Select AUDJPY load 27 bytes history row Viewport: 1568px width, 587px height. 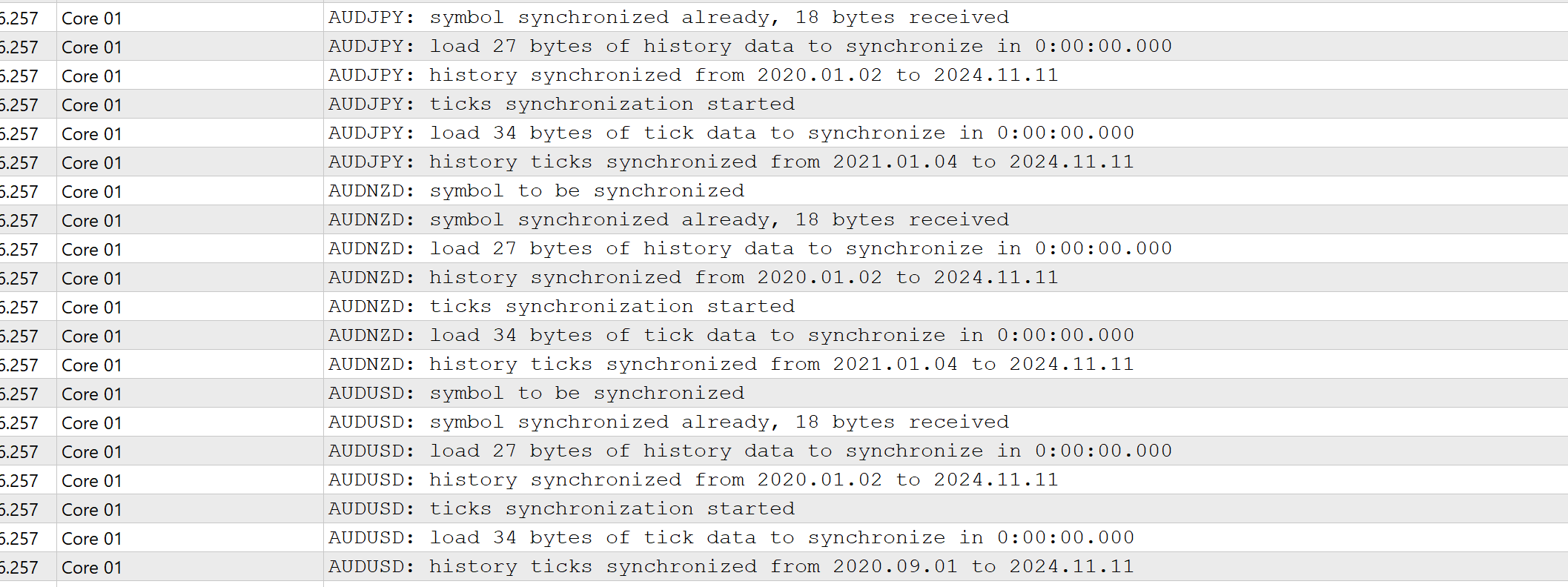click(x=784, y=46)
